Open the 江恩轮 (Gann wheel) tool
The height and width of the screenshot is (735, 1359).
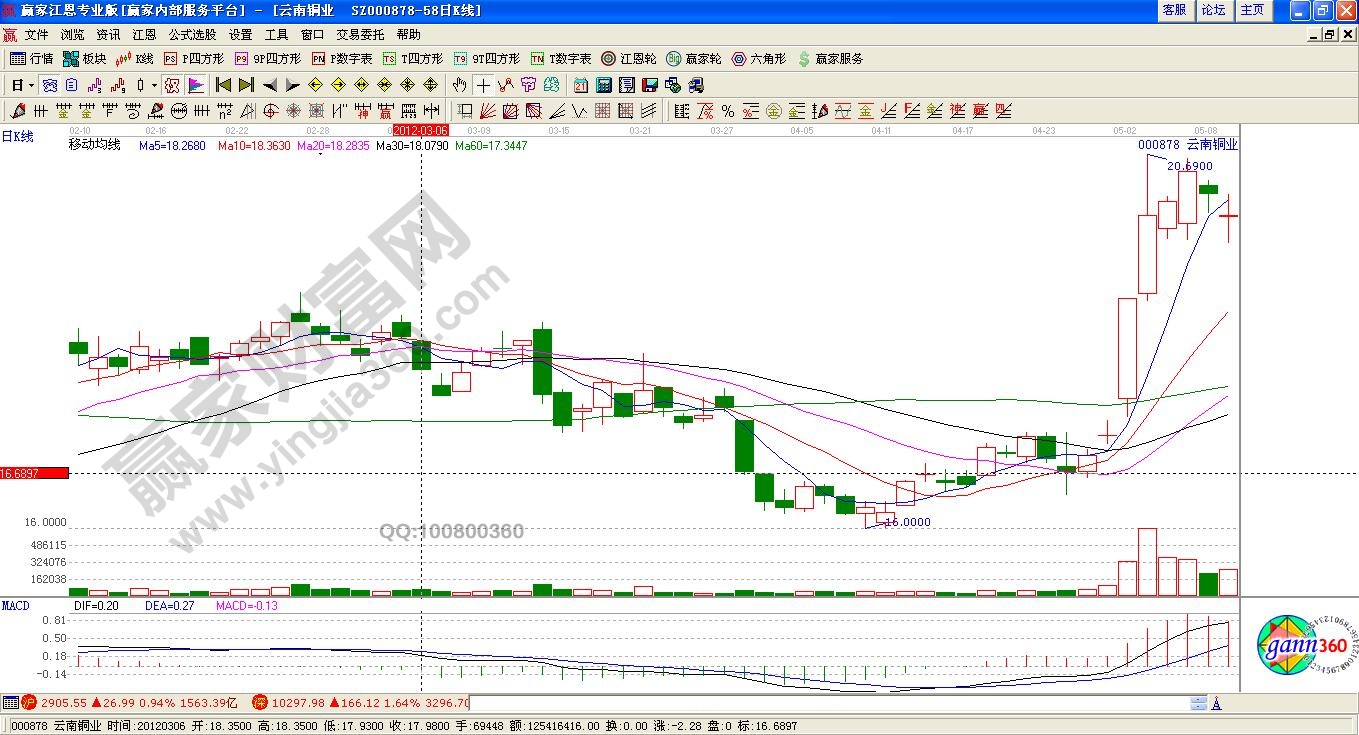tap(628, 59)
